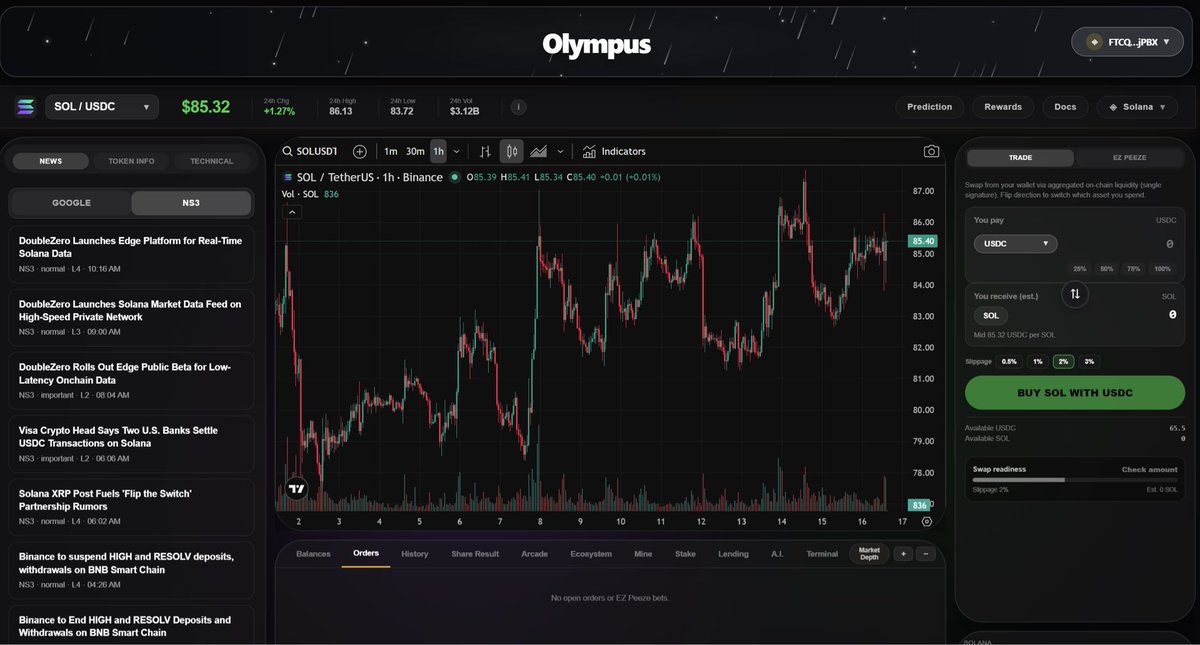Open the Solana network dropdown
The height and width of the screenshot is (645, 1200).
click(1138, 107)
